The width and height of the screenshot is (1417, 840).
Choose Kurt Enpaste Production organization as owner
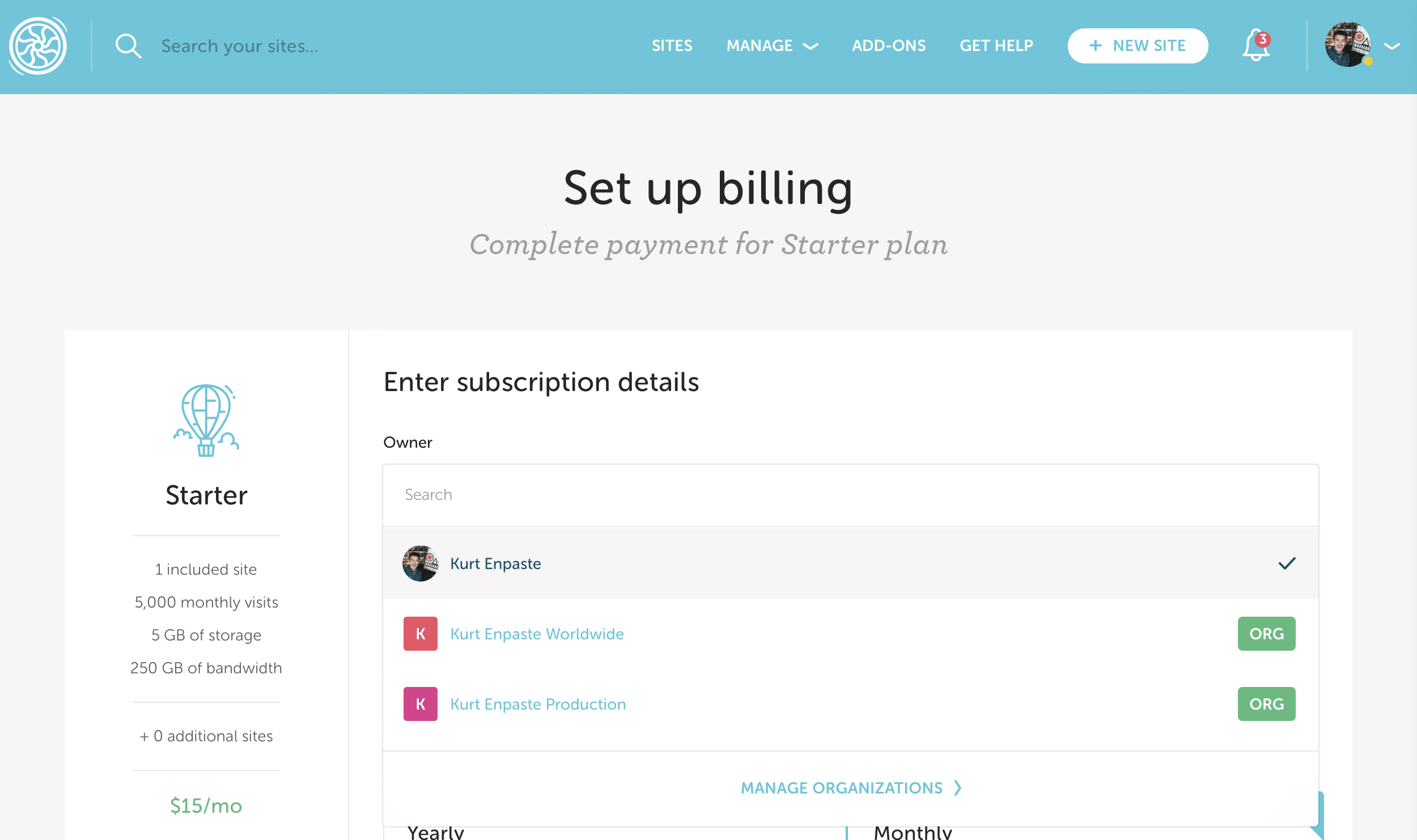click(x=538, y=704)
